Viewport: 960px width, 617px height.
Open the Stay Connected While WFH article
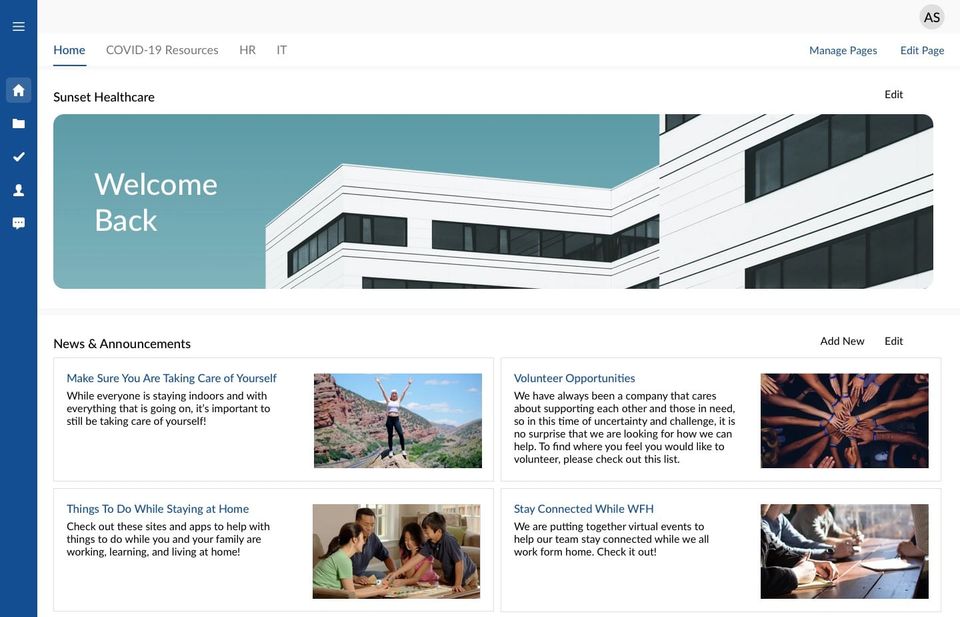[583, 509]
